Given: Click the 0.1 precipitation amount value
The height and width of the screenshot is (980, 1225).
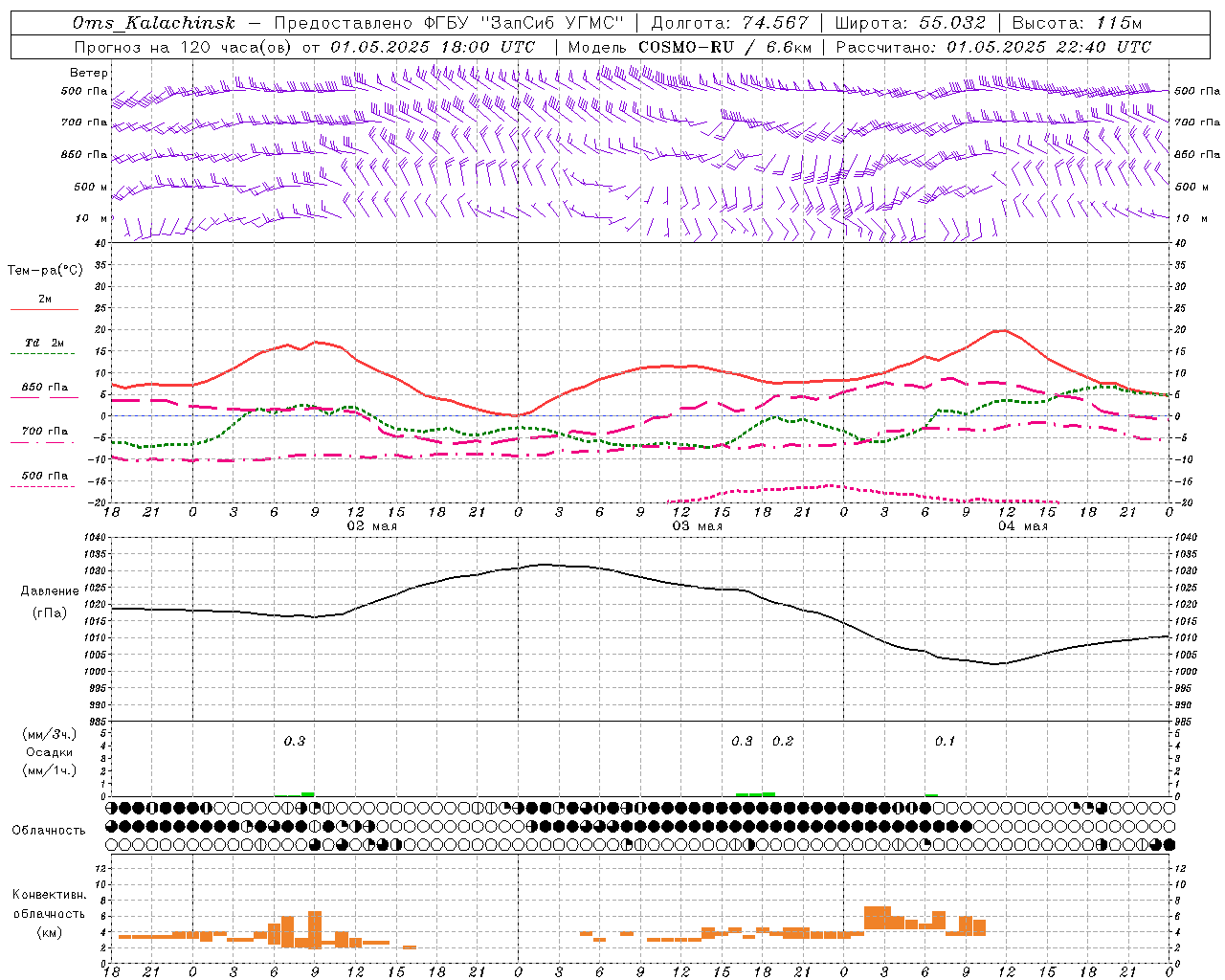Looking at the screenshot, I should 945,741.
